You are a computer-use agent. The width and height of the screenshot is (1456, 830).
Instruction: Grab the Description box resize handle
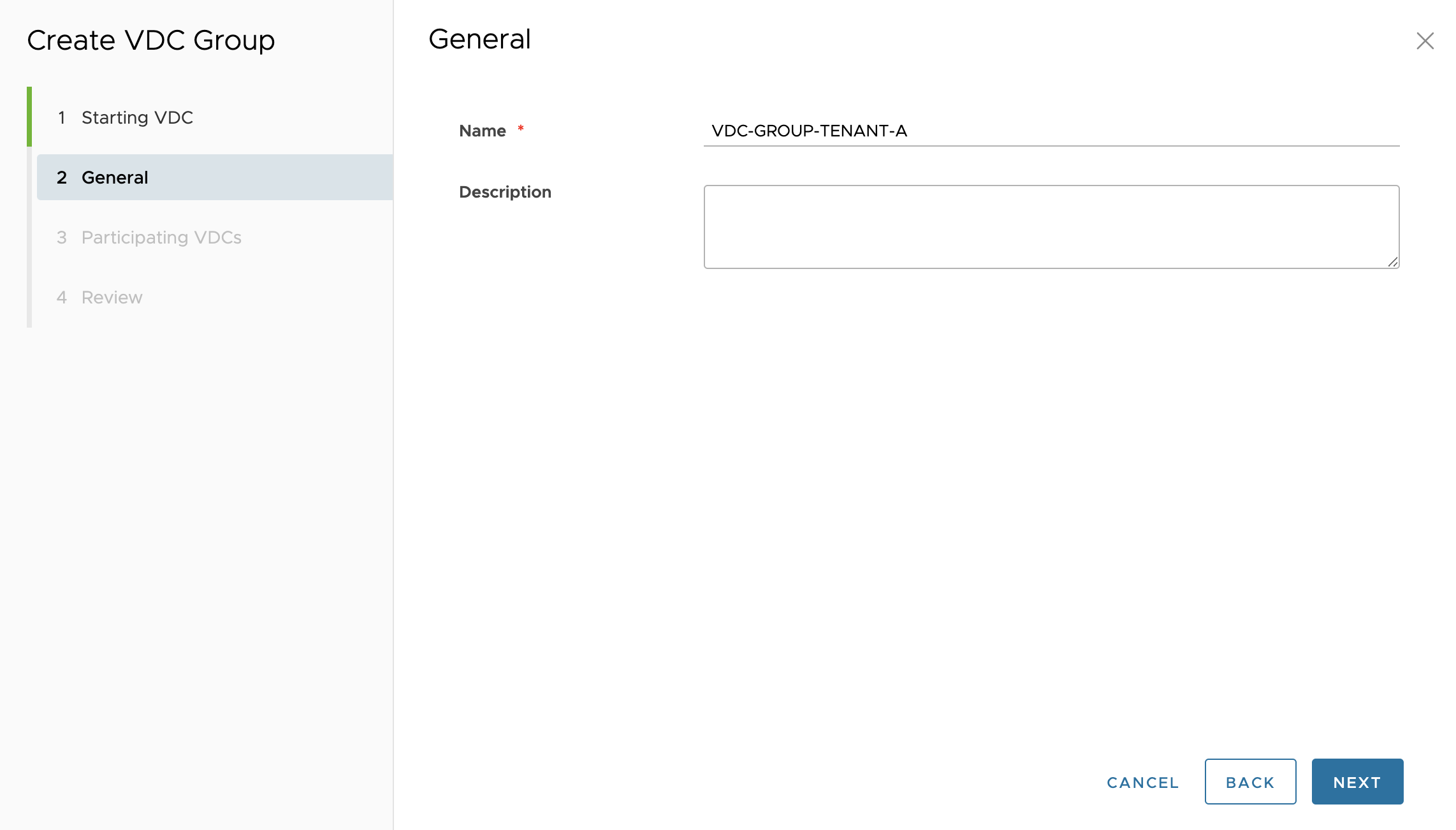coord(1393,262)
